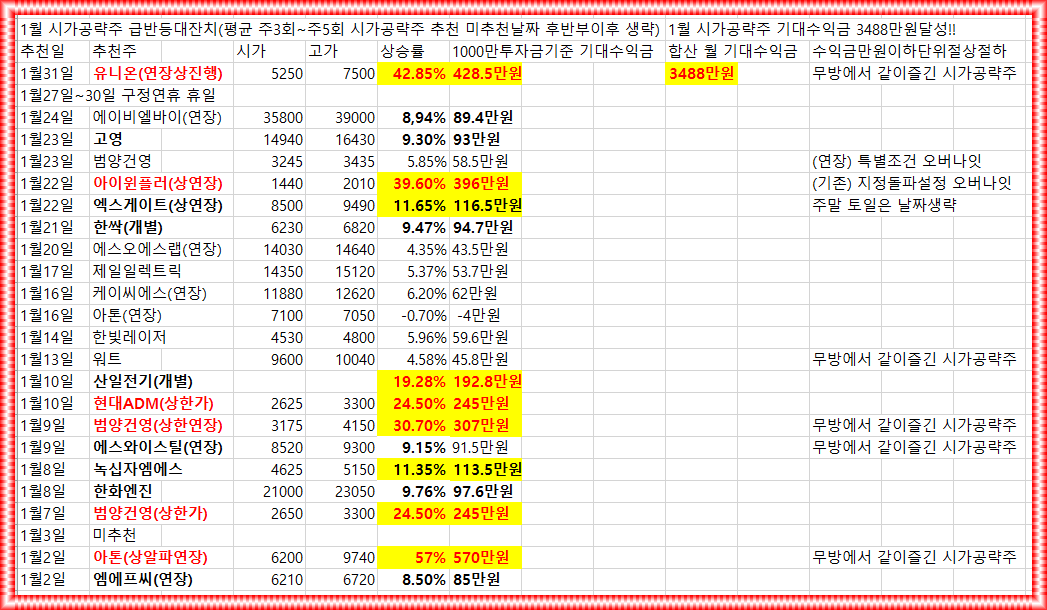Click the '3488만원' monthly total cell
The width and height of the screenshot is (1047, 610).
pyautogui.click(x=702, y=73)
